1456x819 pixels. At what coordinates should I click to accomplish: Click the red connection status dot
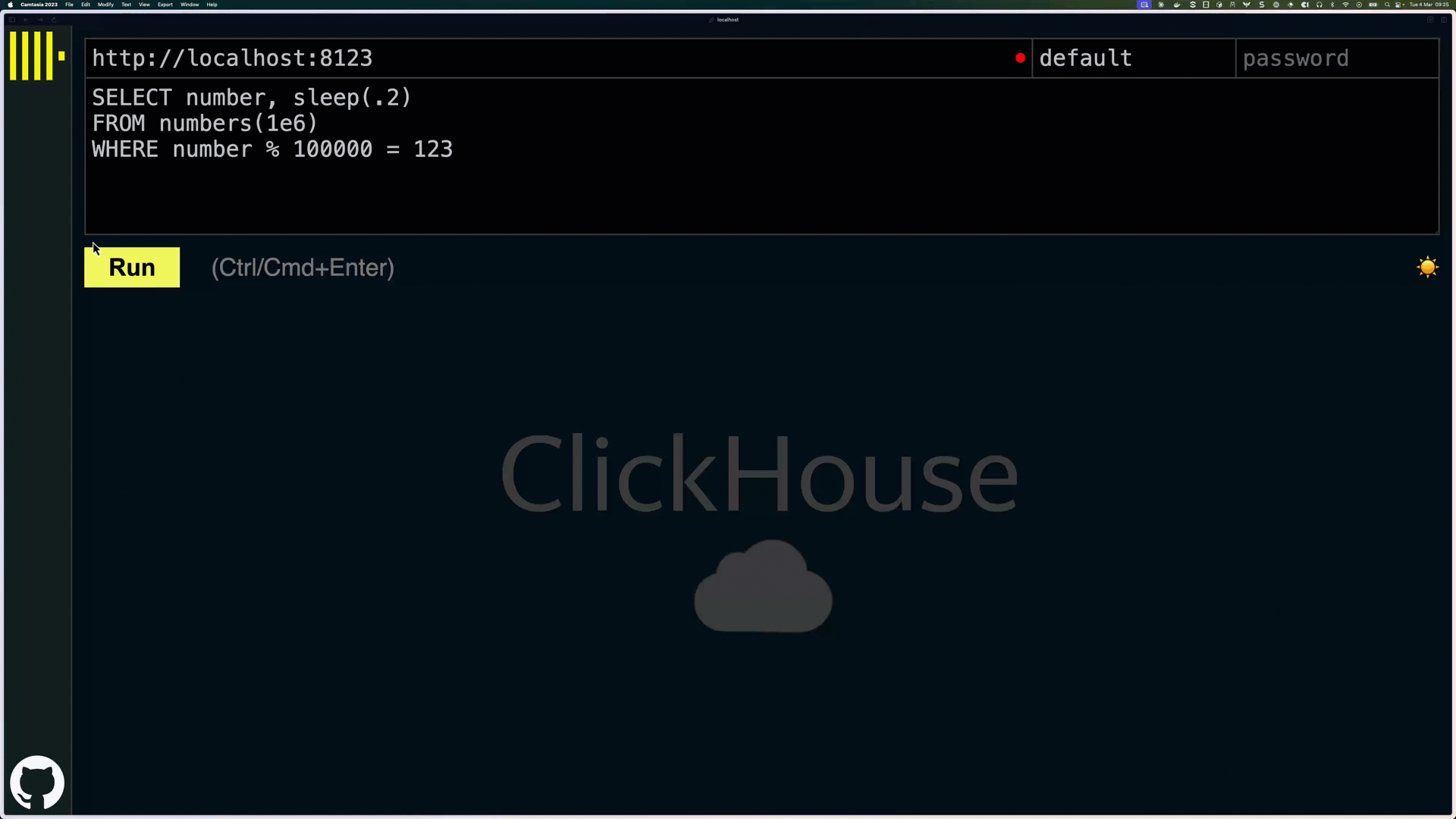[x=1020, y=58]
